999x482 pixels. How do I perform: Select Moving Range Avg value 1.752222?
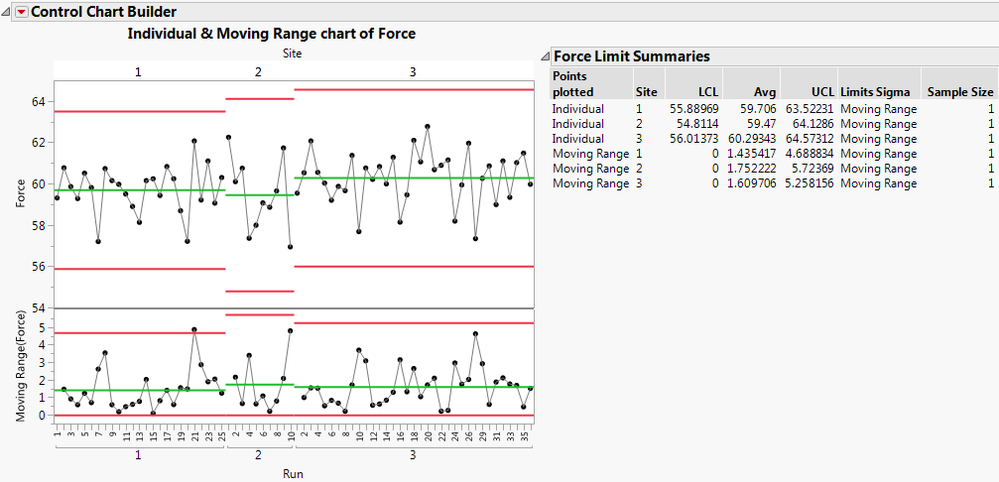coord(751,169)
